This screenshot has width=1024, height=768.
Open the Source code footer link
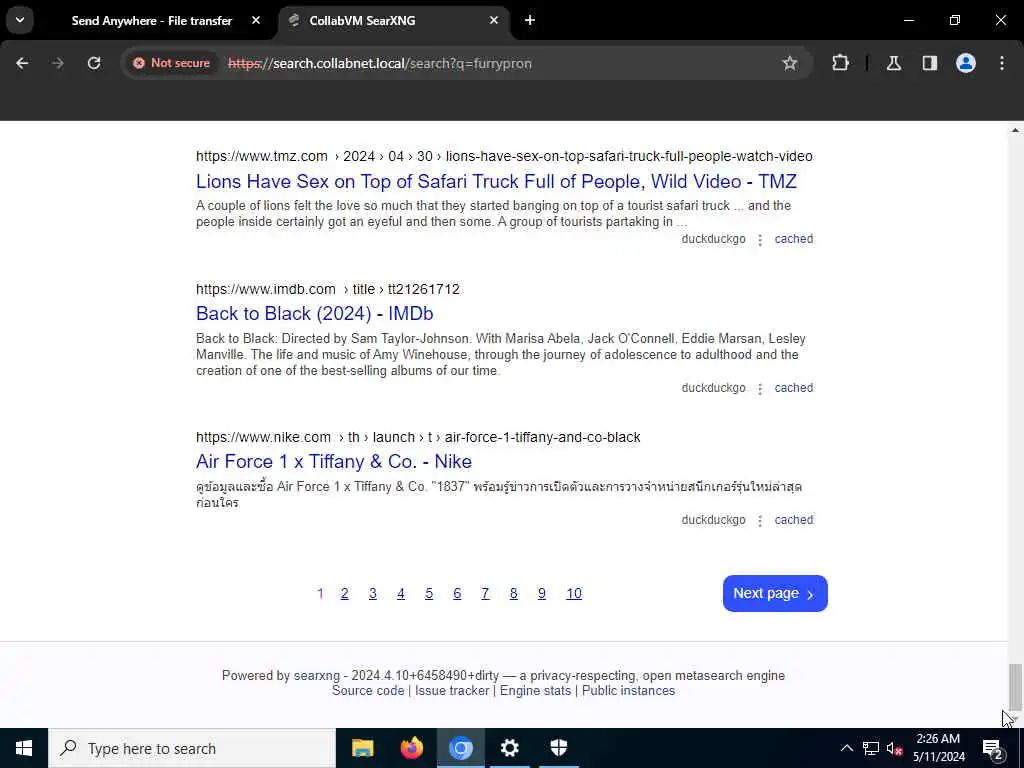368,691
